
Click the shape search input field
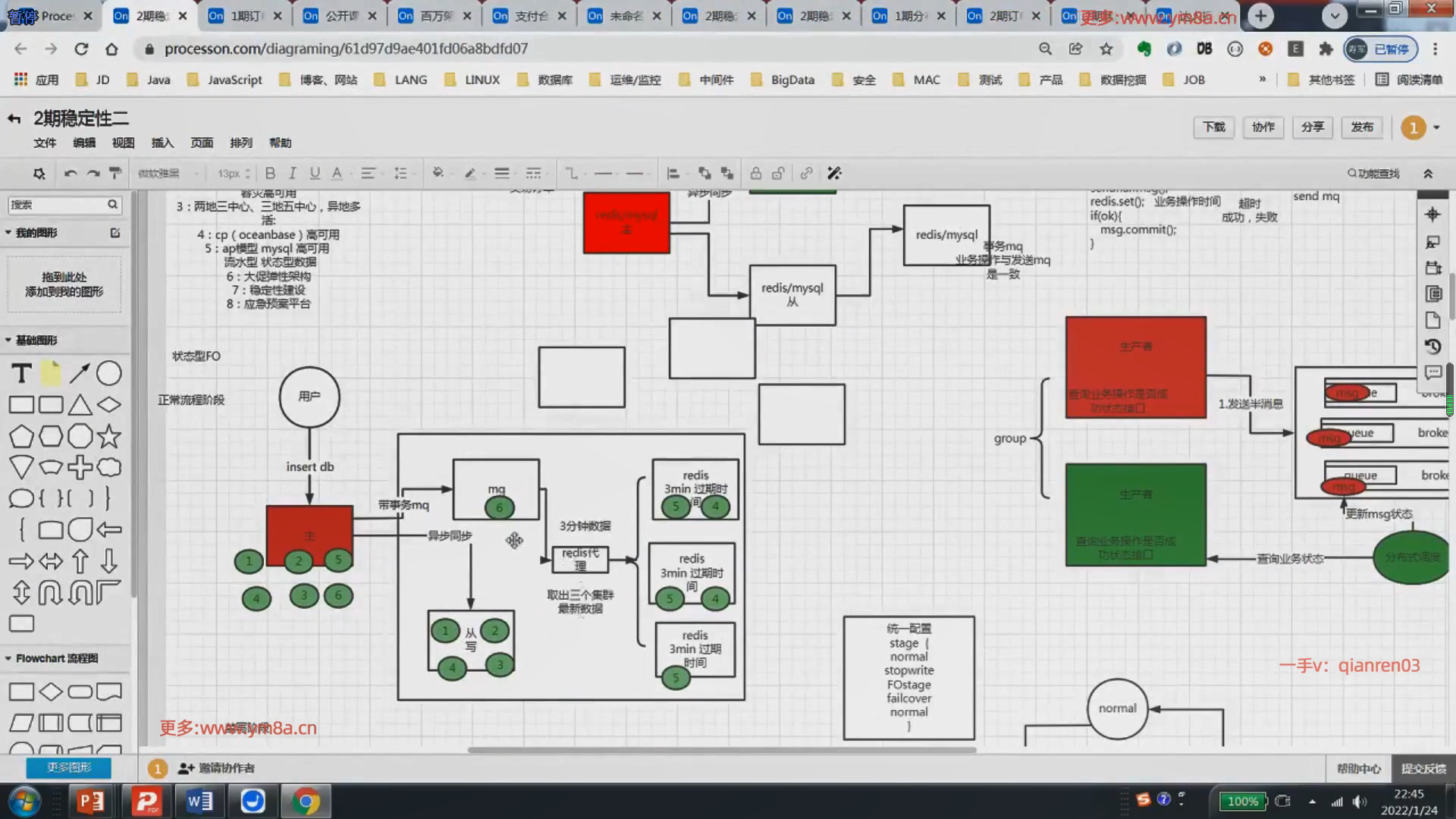click(x=57, y=205)
